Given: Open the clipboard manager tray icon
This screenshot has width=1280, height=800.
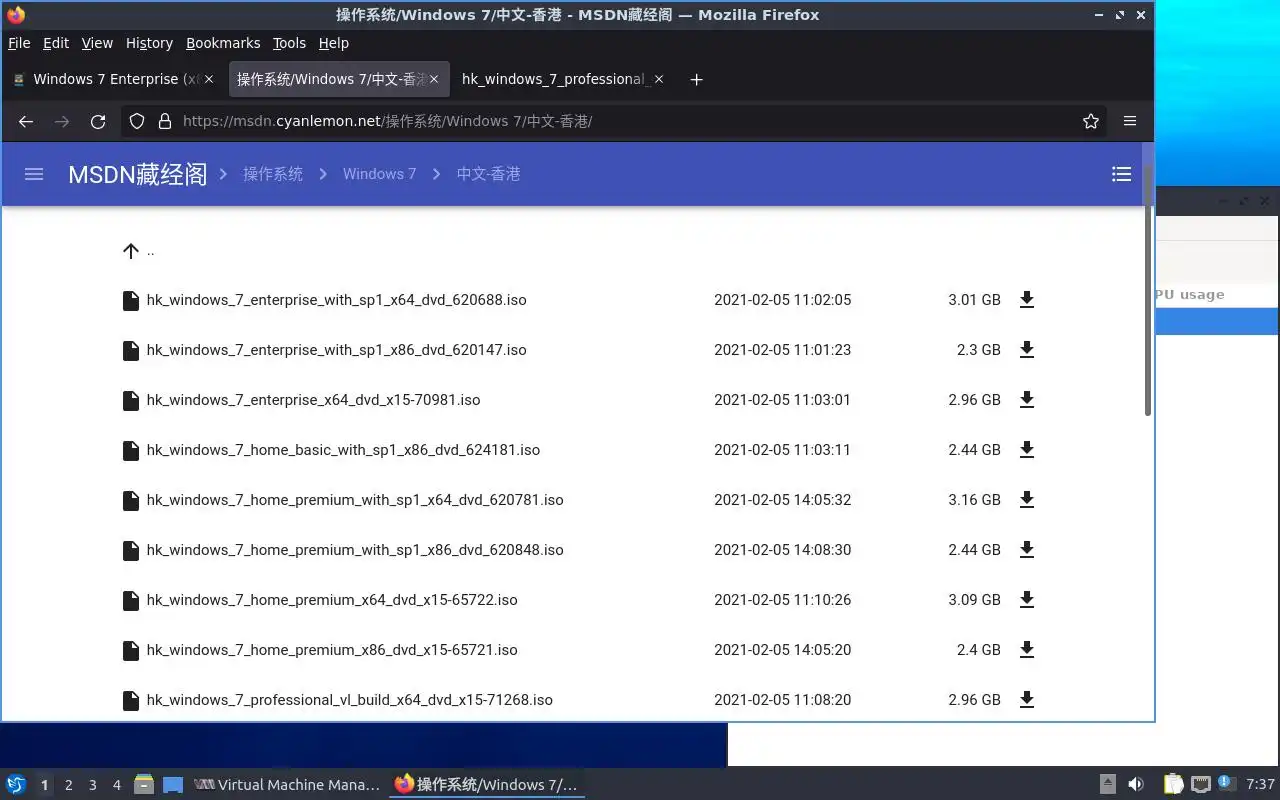Looking at the screenshot, I should point(1173,785).
